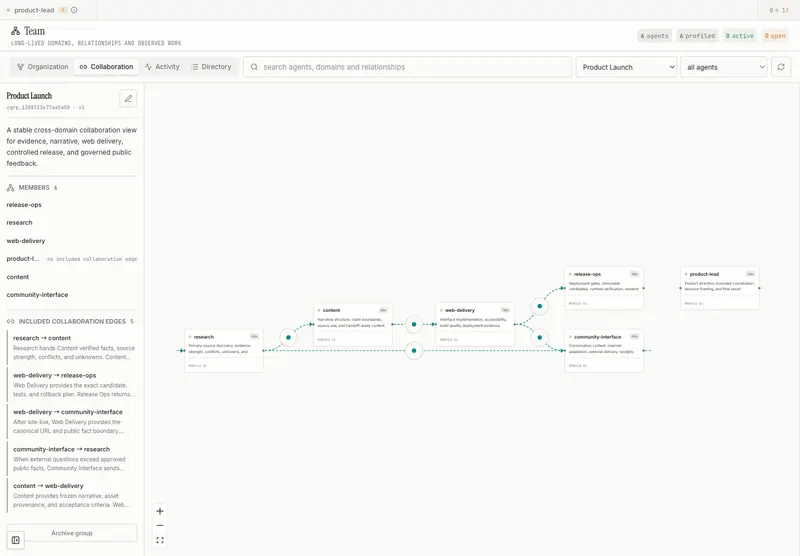Viewport: 800px width, 556px height.
Task: Edit Product Launch group with pencil icon
Action: point(128,98)
